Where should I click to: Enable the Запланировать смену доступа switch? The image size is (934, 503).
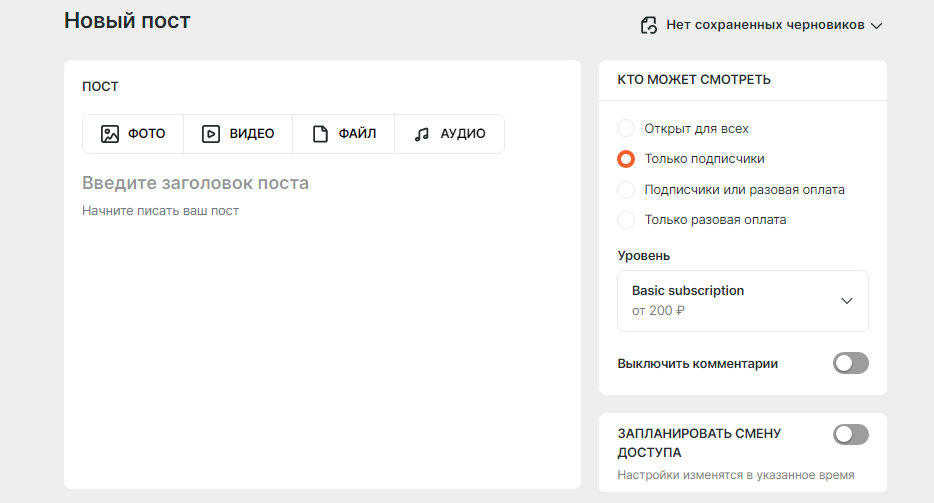pos(851,434)
